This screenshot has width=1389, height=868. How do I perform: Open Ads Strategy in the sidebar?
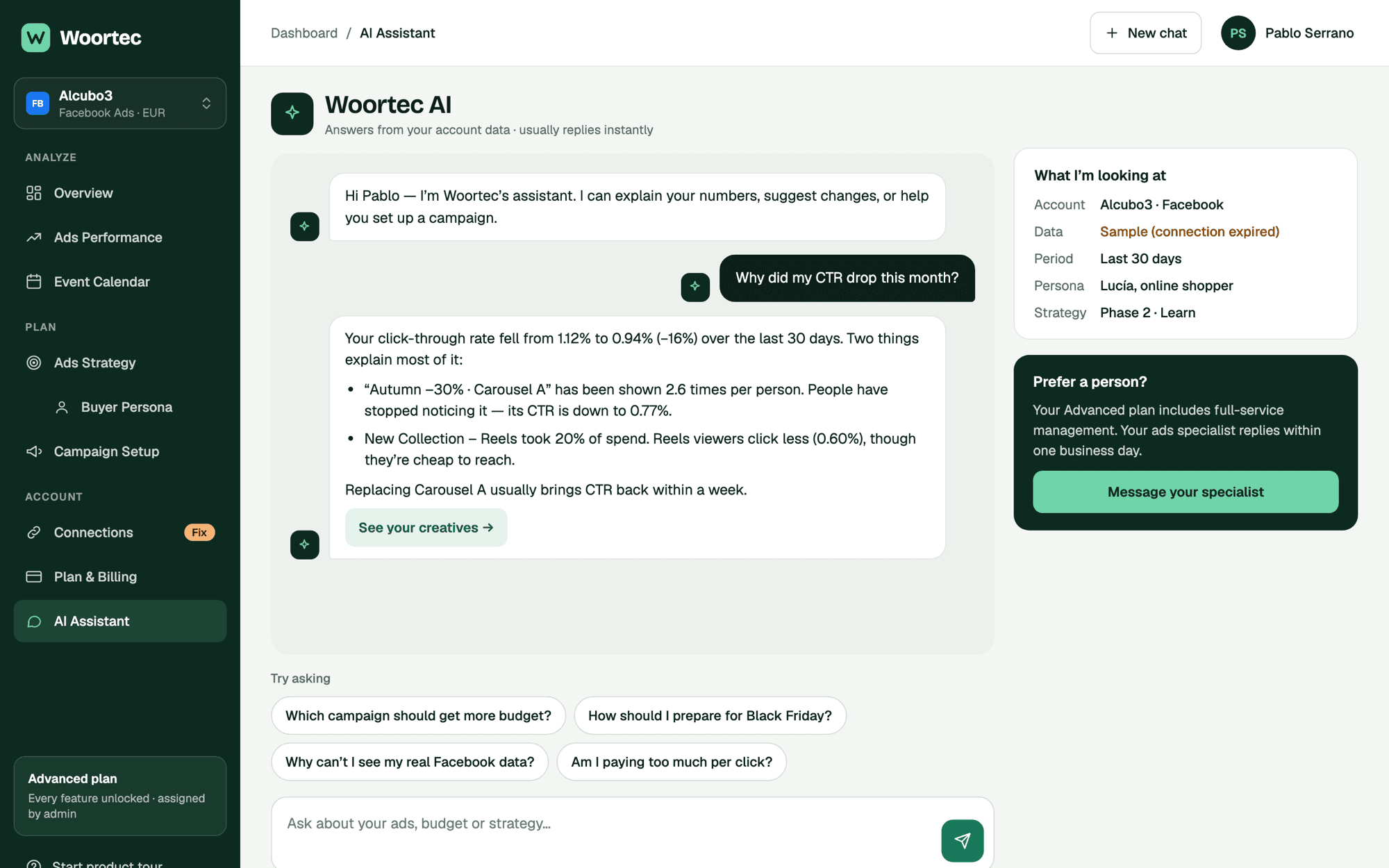point(120,362)
